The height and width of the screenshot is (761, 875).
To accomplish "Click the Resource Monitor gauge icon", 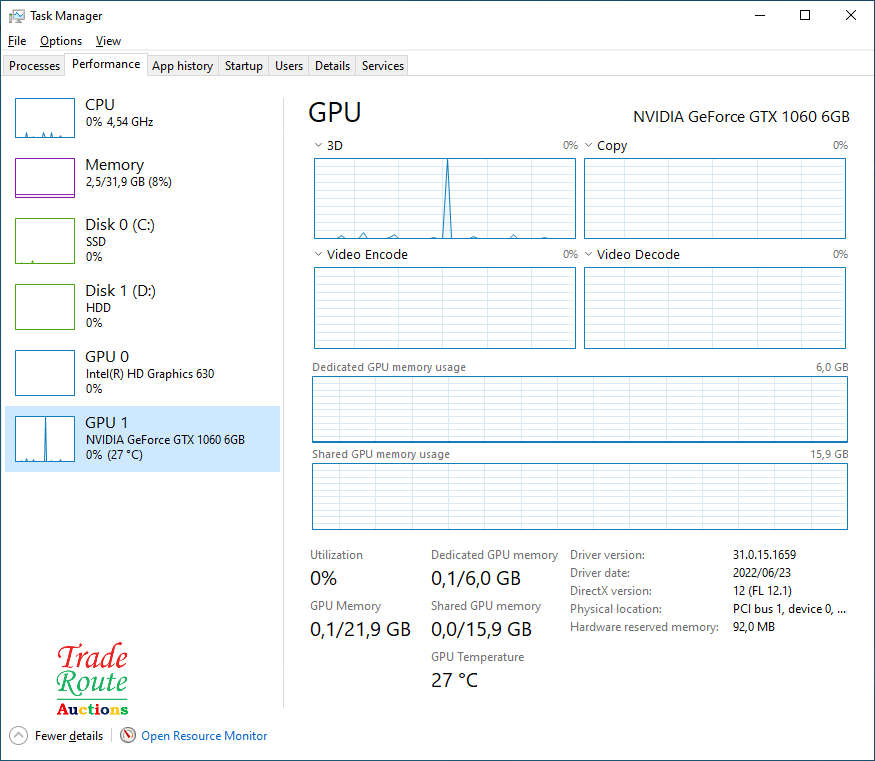I will [x=128, y=735].
